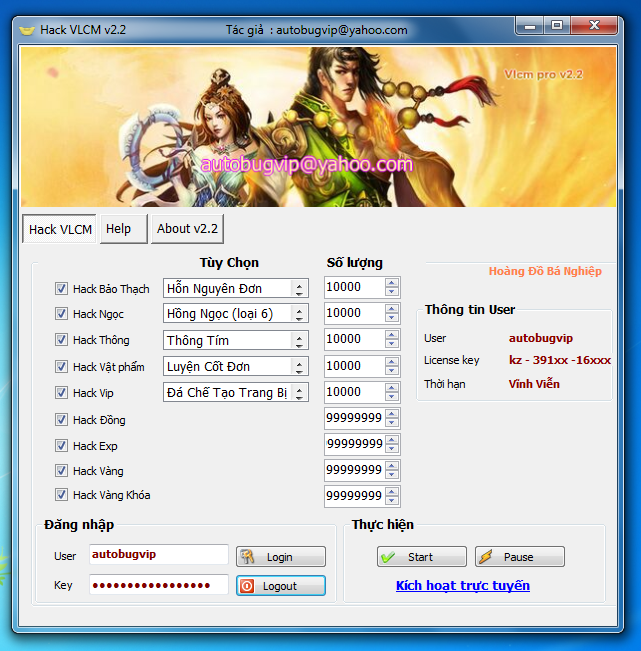Click the gold ingot icon in title bar

(27, 30)
